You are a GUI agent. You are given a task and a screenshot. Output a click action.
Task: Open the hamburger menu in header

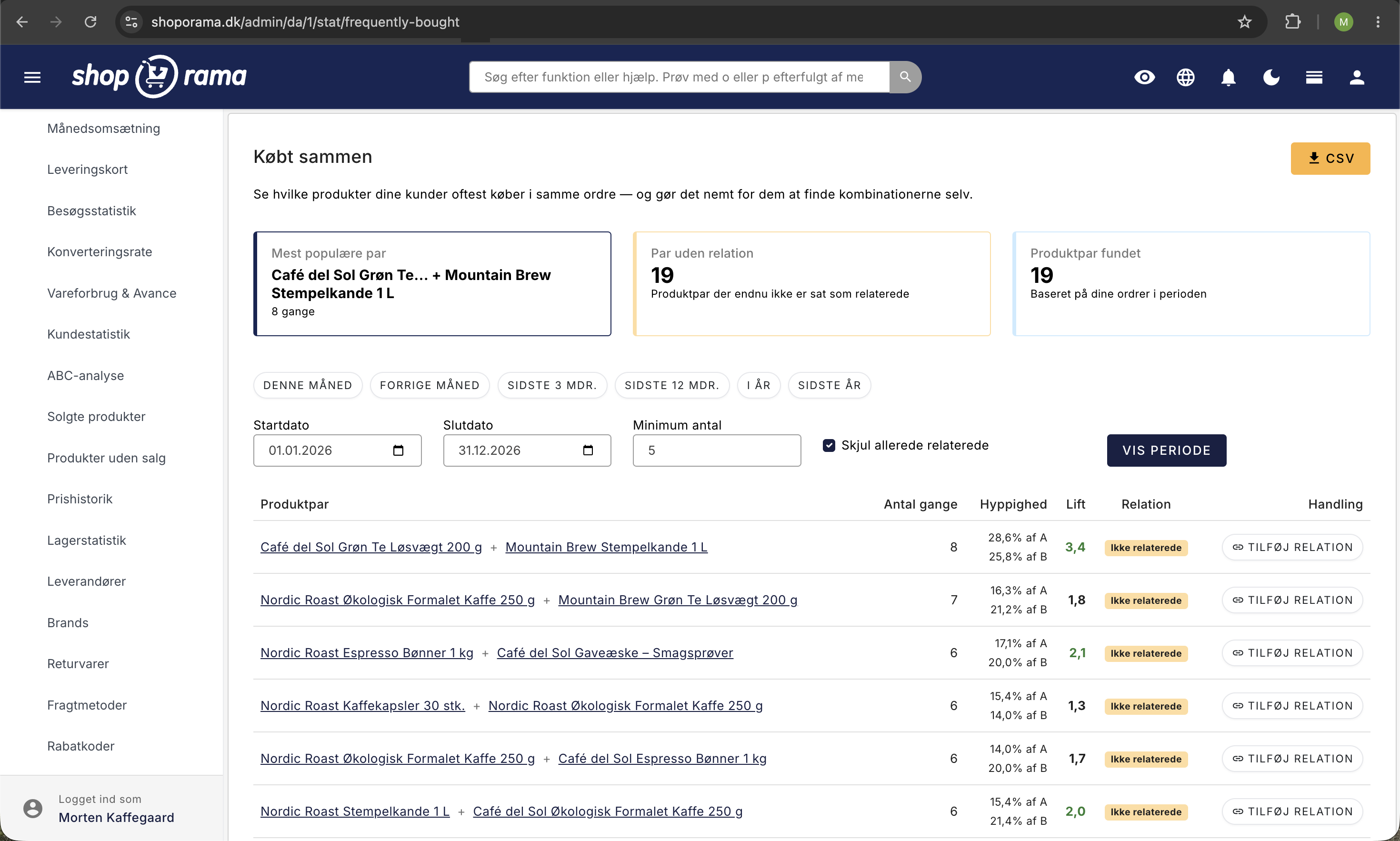click(x=32, y=77)
